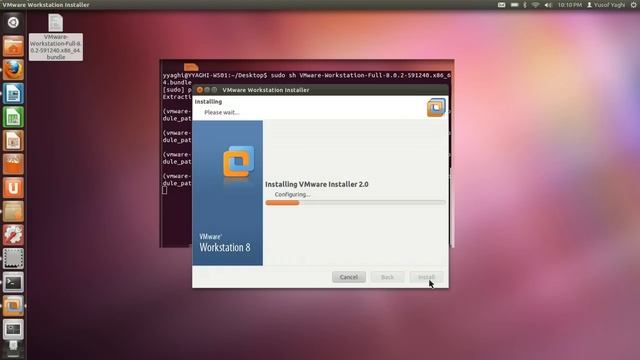
Task: Open the sound volume indicator
Action: pyautogui.click(x=548, y=5)
